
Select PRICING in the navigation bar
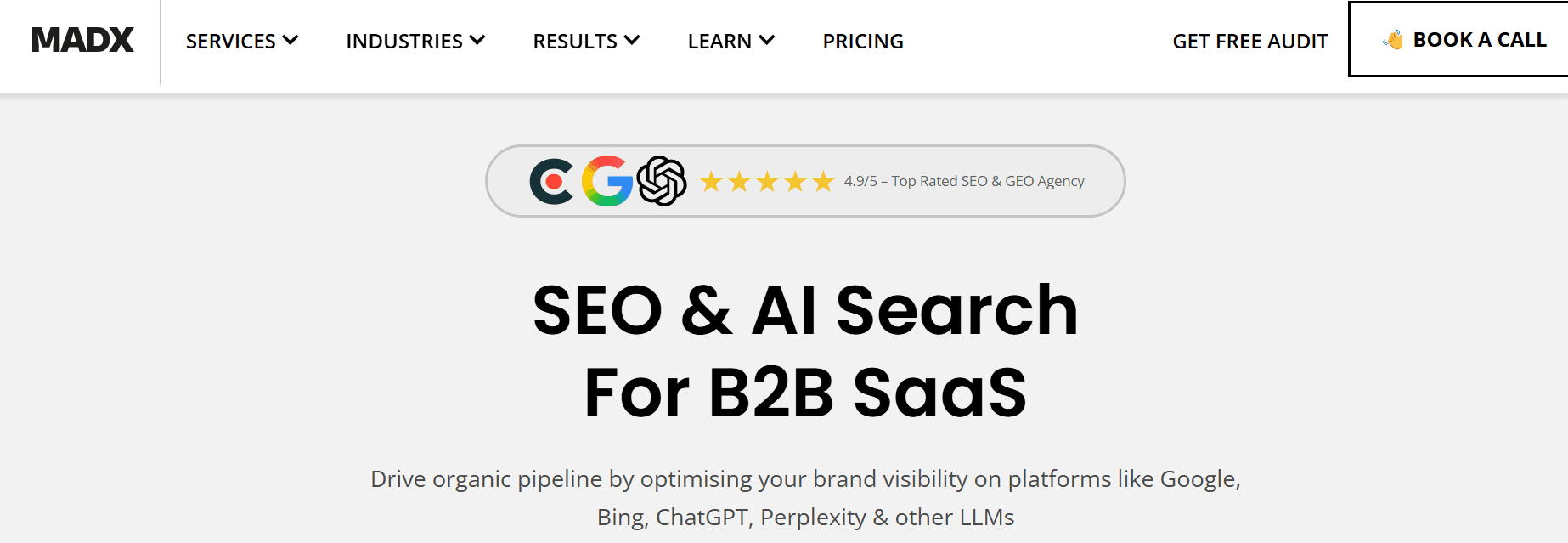(x=862, y=40)
